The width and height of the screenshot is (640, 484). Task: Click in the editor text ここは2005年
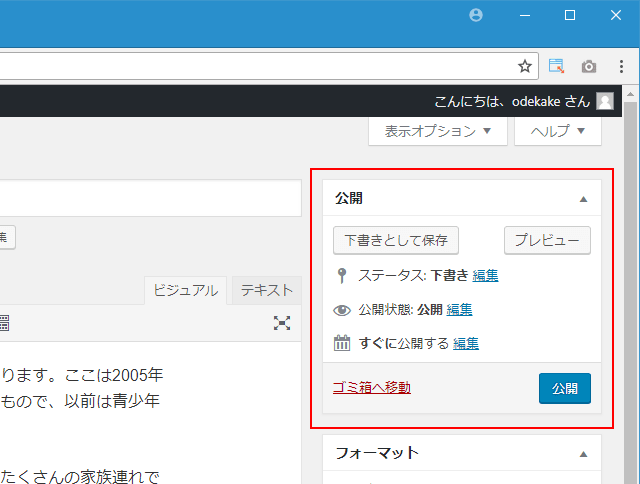[x=114, y=375]
